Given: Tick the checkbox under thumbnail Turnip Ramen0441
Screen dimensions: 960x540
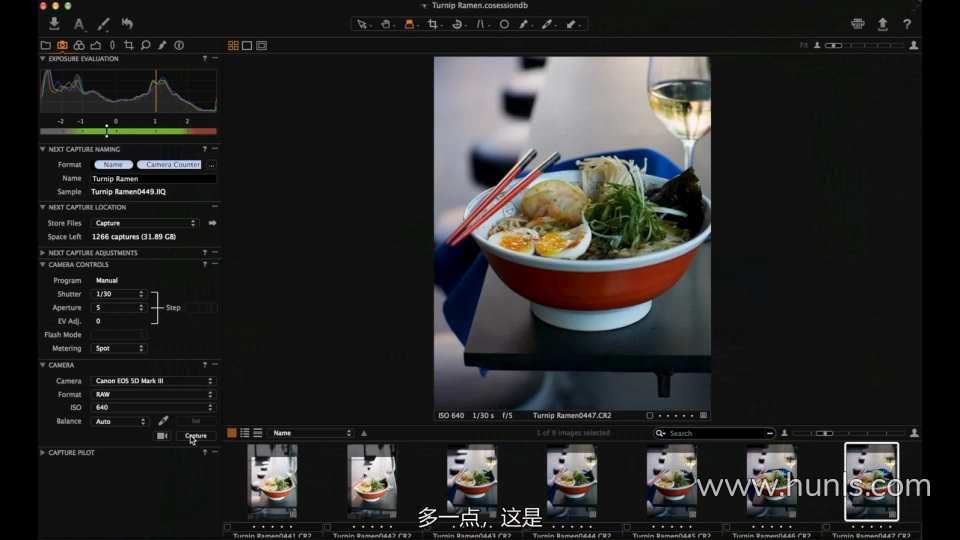Looking at the screenshot, I should point(227,526).
